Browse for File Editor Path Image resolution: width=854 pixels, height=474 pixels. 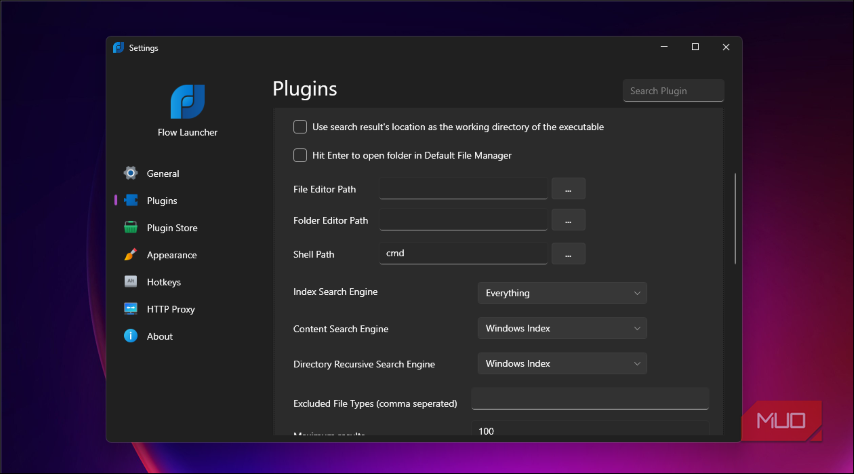point(568,189)
